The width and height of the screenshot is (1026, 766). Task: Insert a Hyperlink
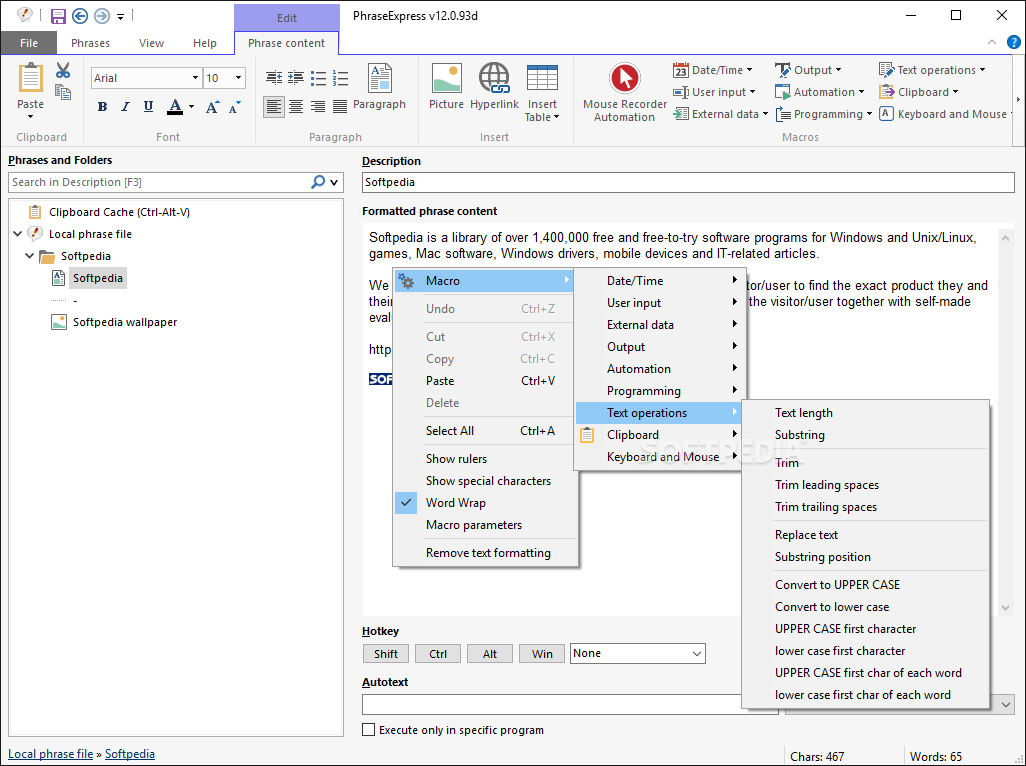point(494,87)
